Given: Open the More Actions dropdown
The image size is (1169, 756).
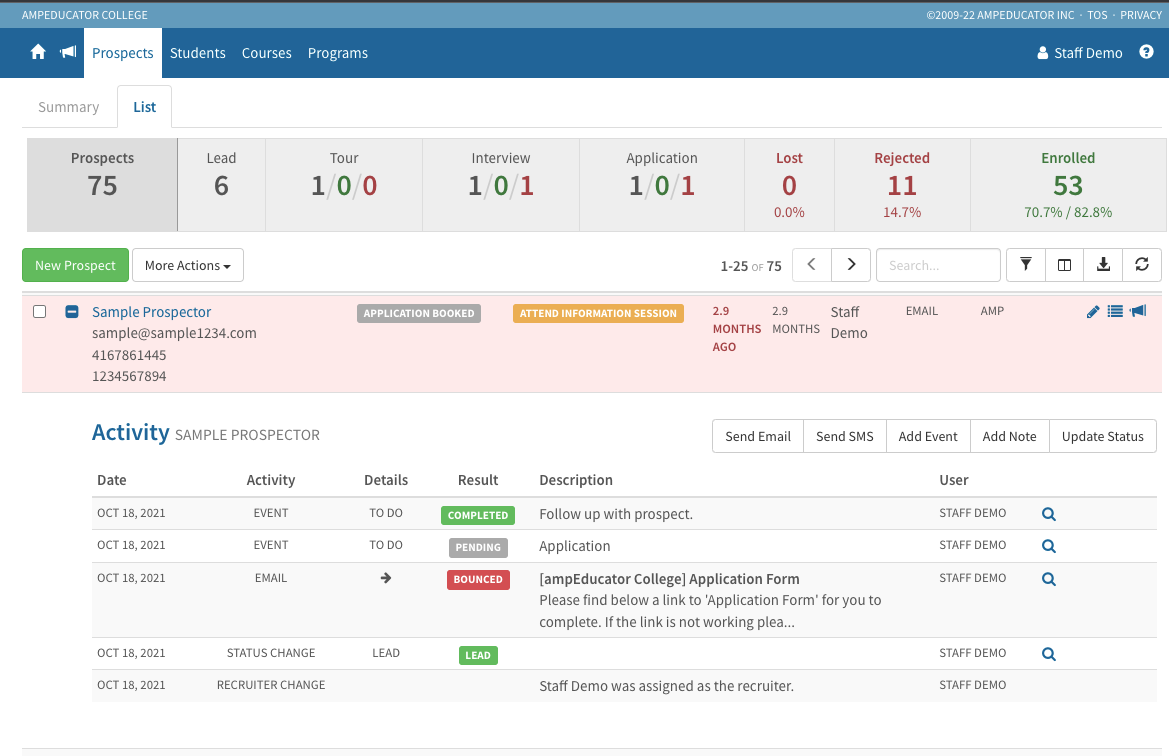Looking at the screenshot, I should point(187,265).
